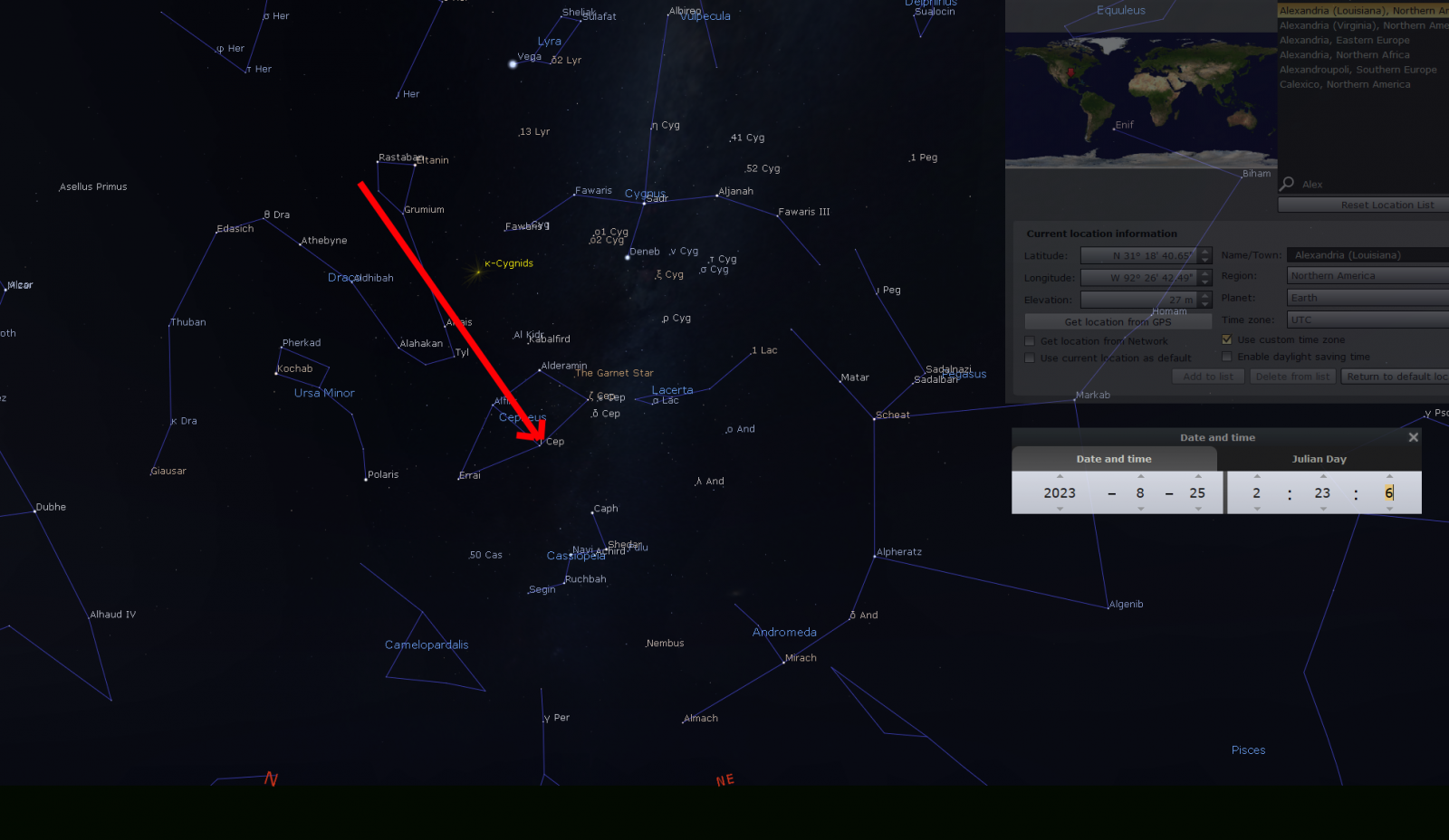Expand the Planet dropdown set to Earth
This screenshot has width=1449, height=840.
click(x=1367, y=298)
